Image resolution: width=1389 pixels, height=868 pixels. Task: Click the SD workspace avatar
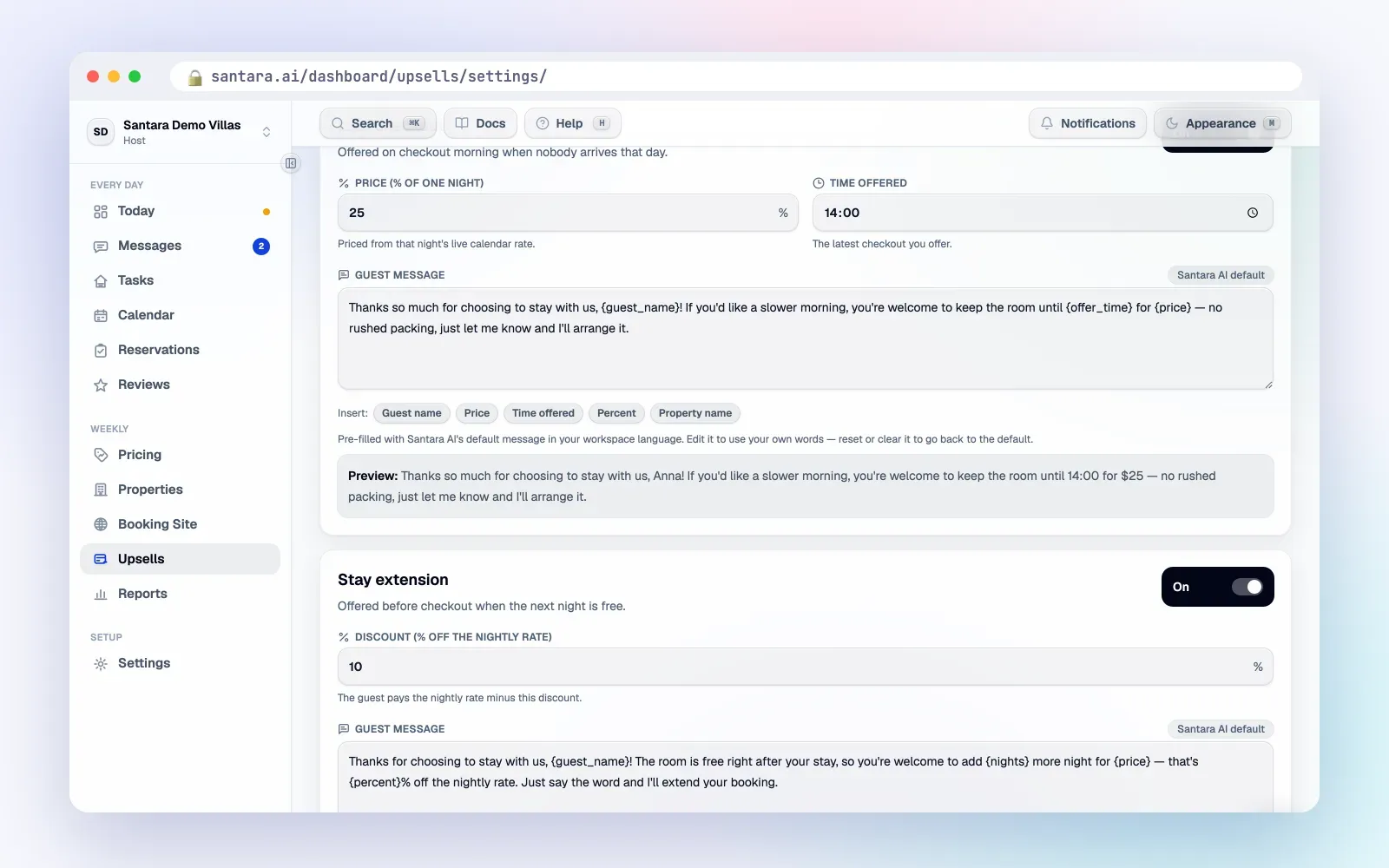101,132
